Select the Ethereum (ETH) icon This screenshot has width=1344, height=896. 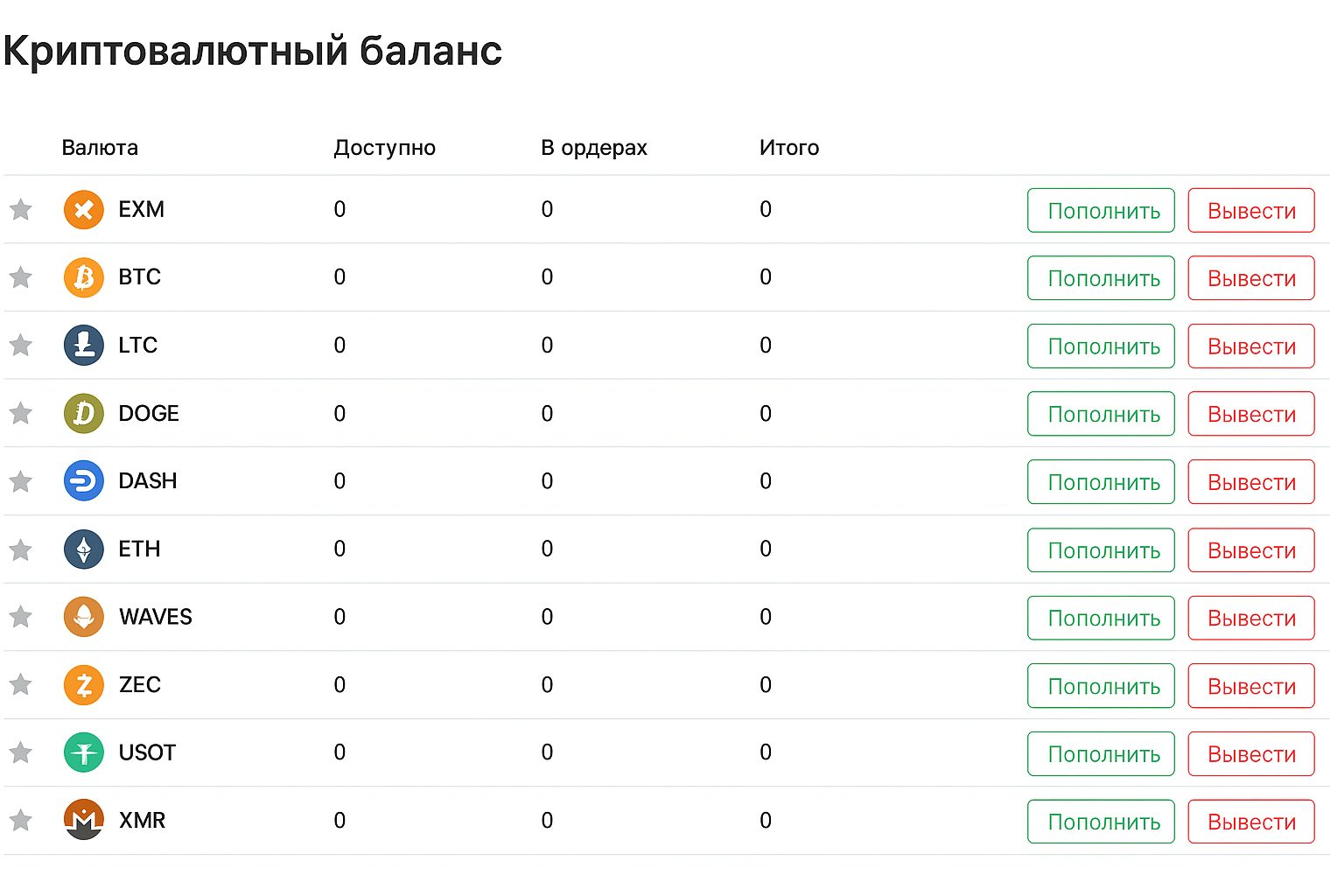[x=83, y=549]
